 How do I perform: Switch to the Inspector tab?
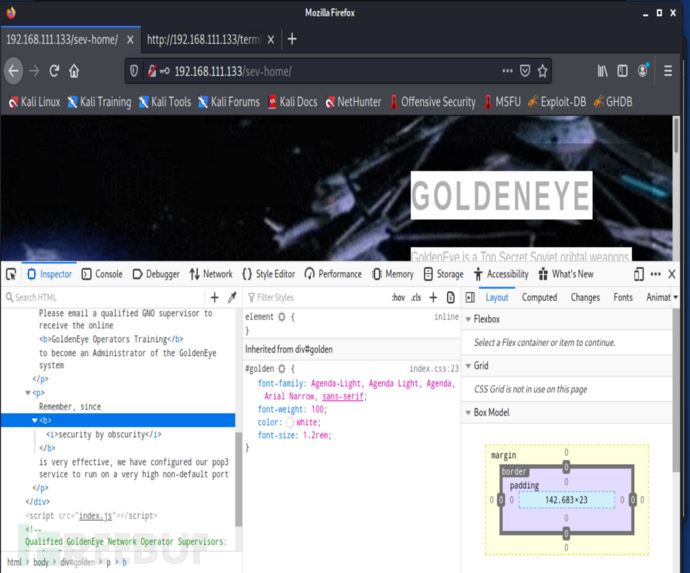pyautogui.click(x=50, y=274)
